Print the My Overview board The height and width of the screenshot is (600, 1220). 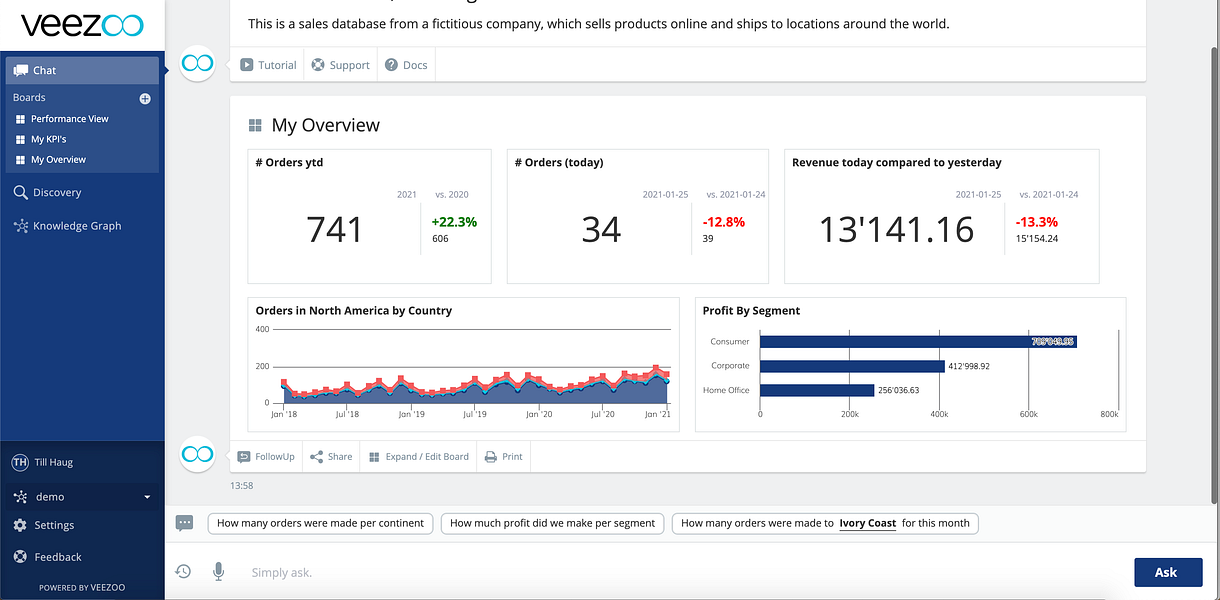(503, 456)
